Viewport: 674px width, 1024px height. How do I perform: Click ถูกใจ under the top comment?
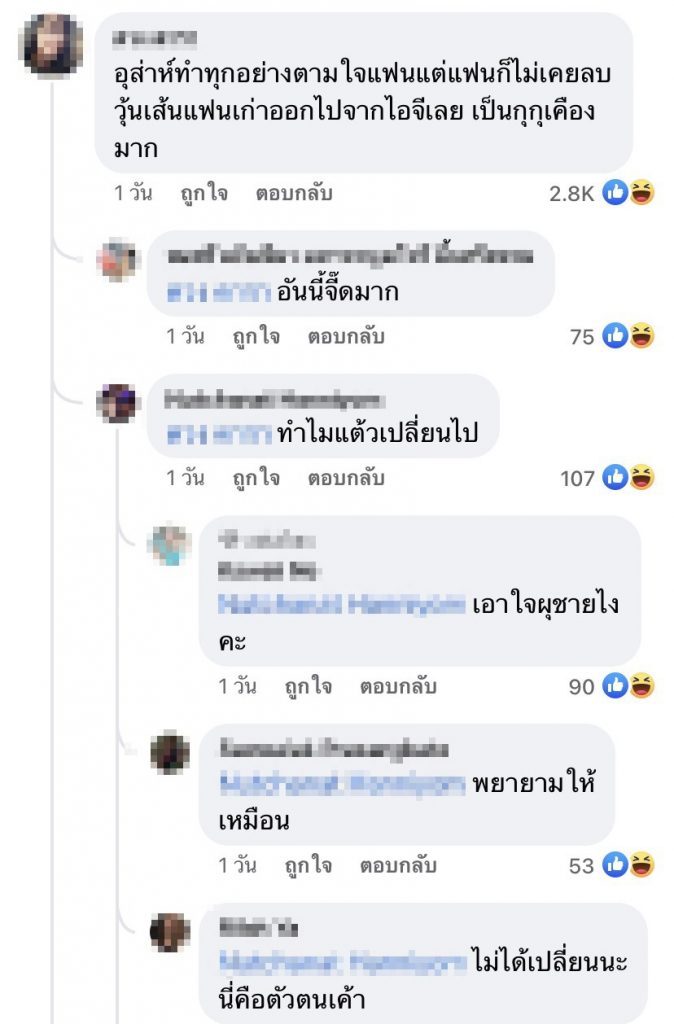coord(204,193)
